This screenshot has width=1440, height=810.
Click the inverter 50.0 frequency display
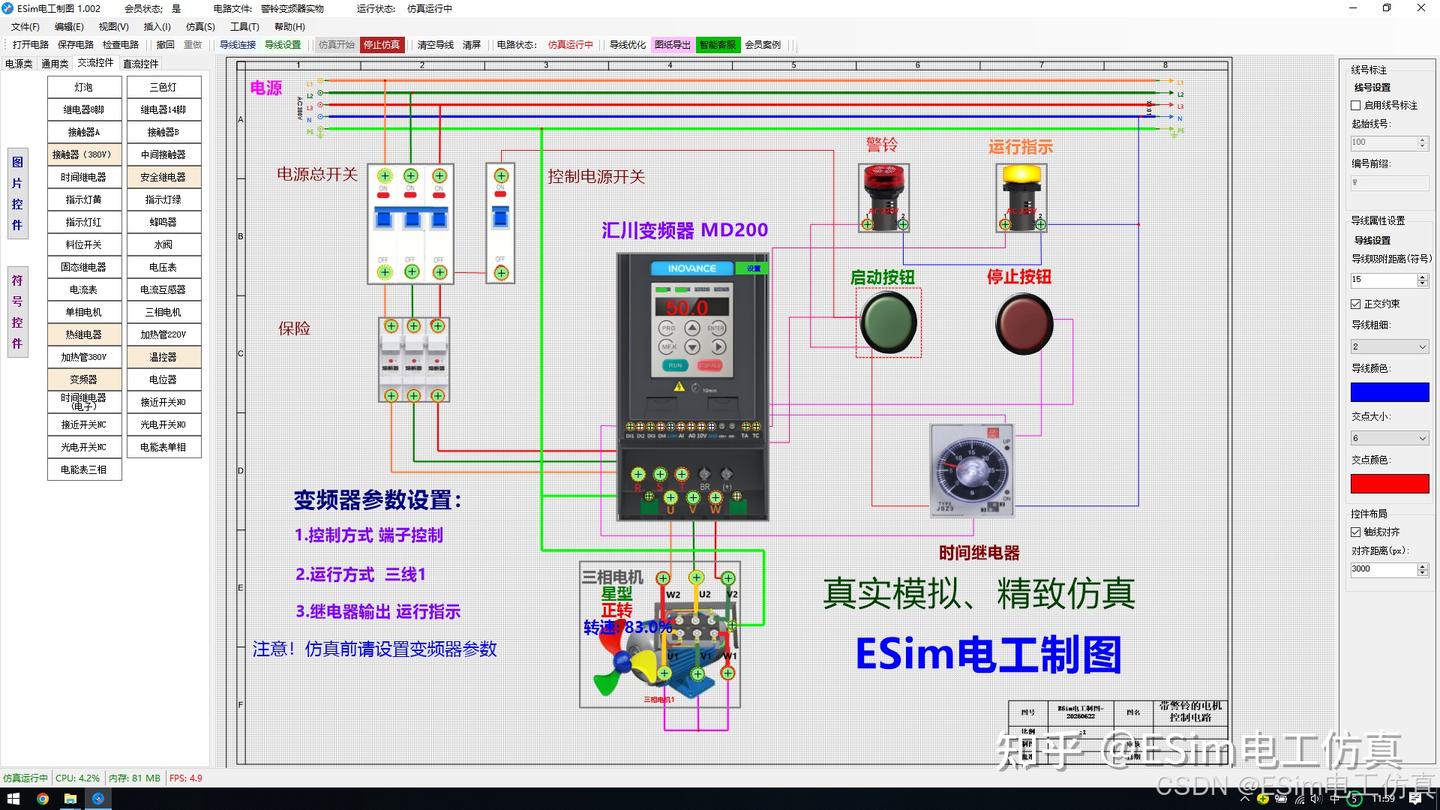690,307
